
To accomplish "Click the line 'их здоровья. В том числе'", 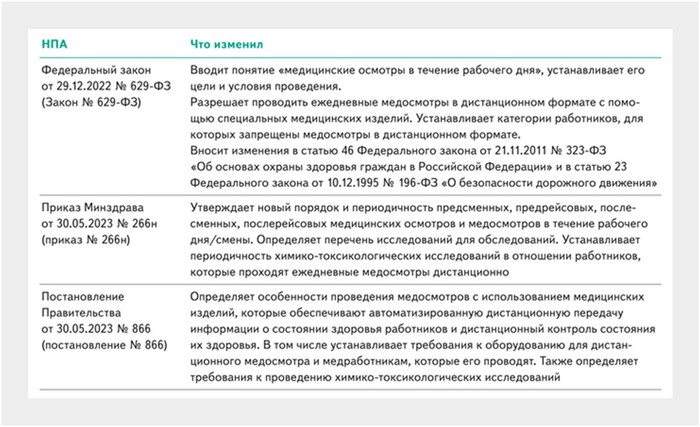I will click(411, 345).
